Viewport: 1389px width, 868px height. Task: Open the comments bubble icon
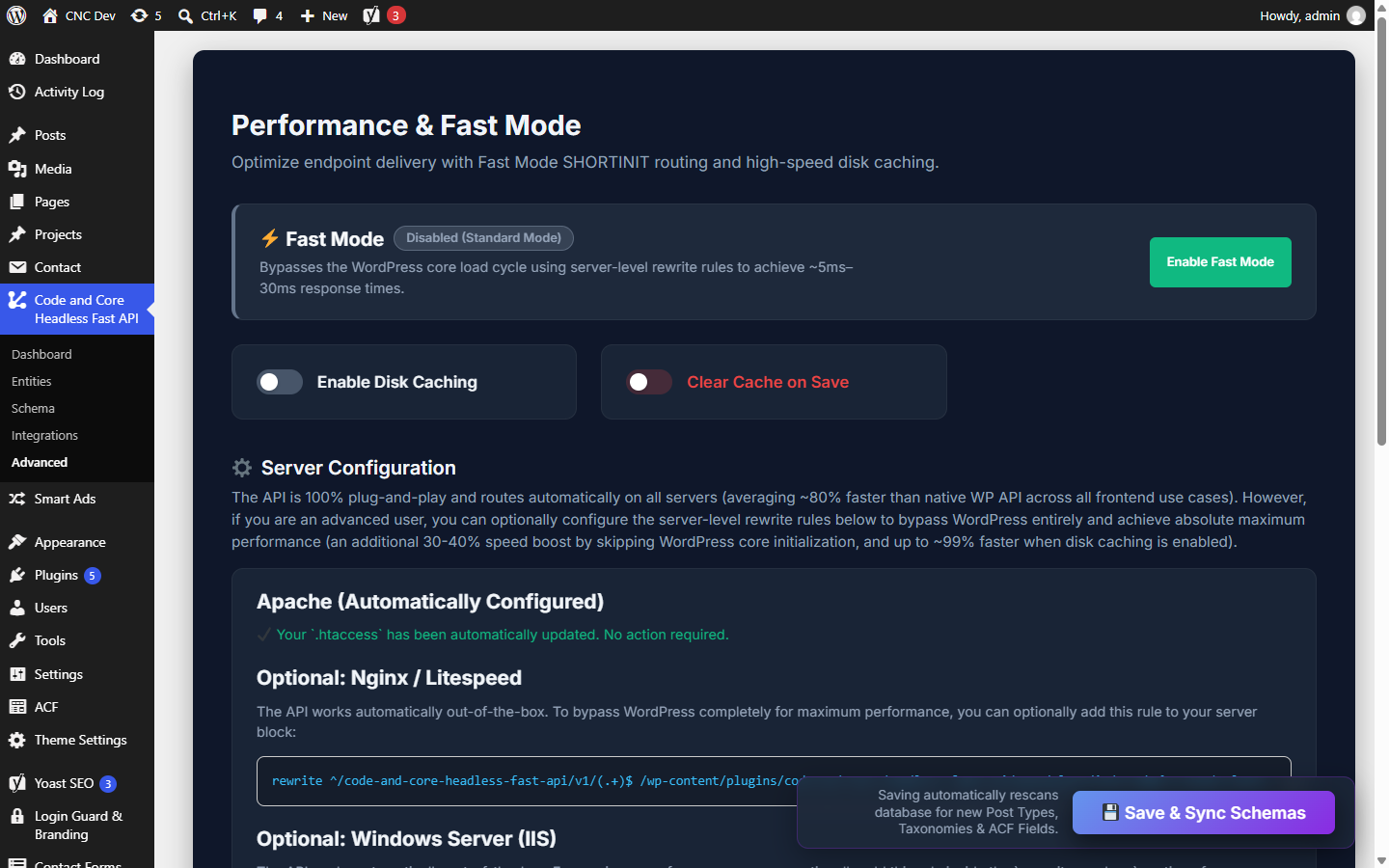coord(259,15)
